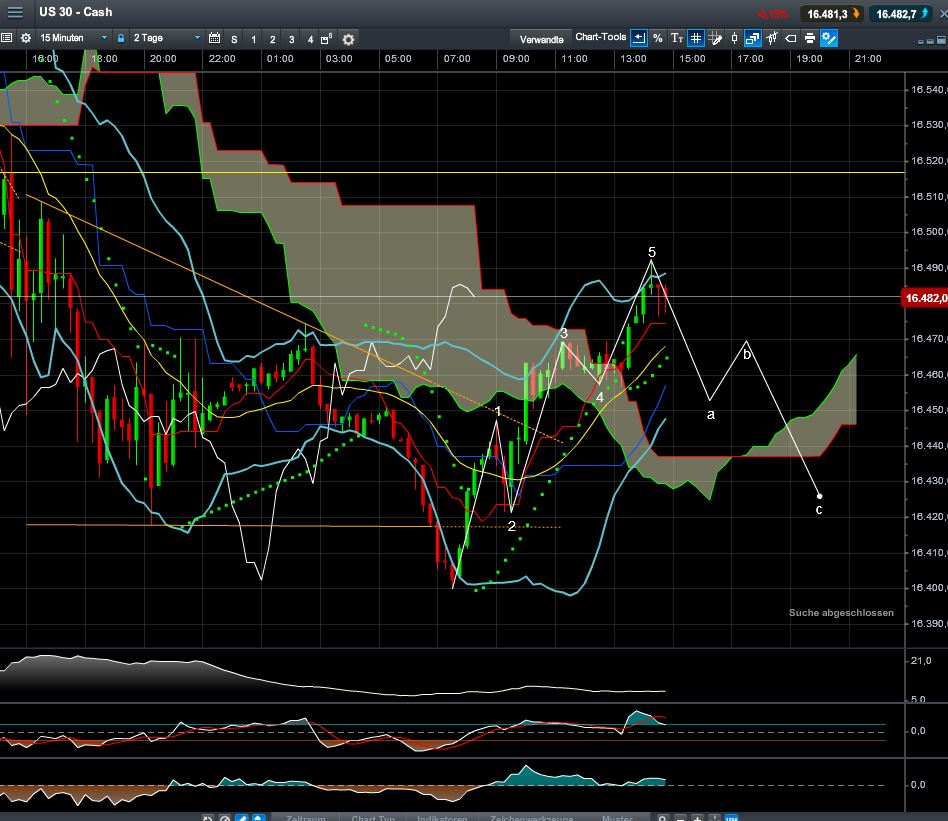This screenshot has height=821, width=948.
Task: Select smallest window size icon
Action: [x=921, y=42]
